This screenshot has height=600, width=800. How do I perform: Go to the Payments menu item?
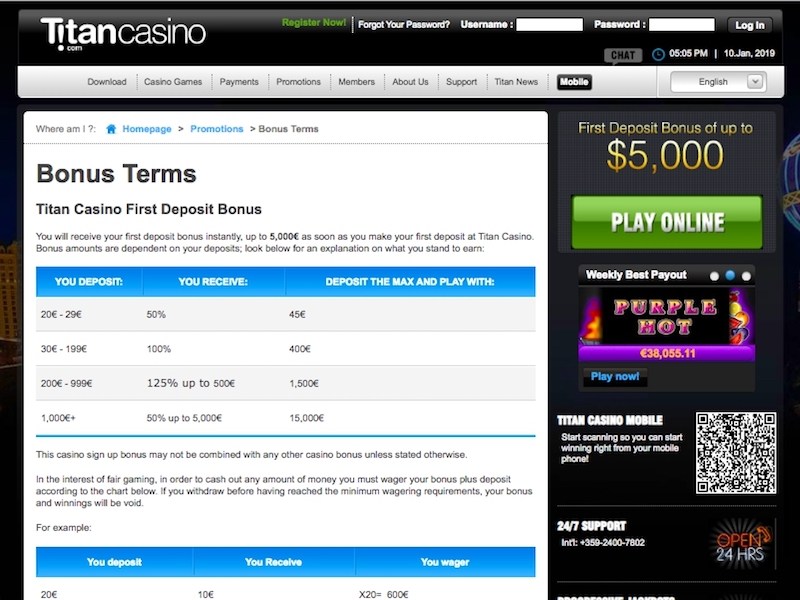click(x=239, y=82)
